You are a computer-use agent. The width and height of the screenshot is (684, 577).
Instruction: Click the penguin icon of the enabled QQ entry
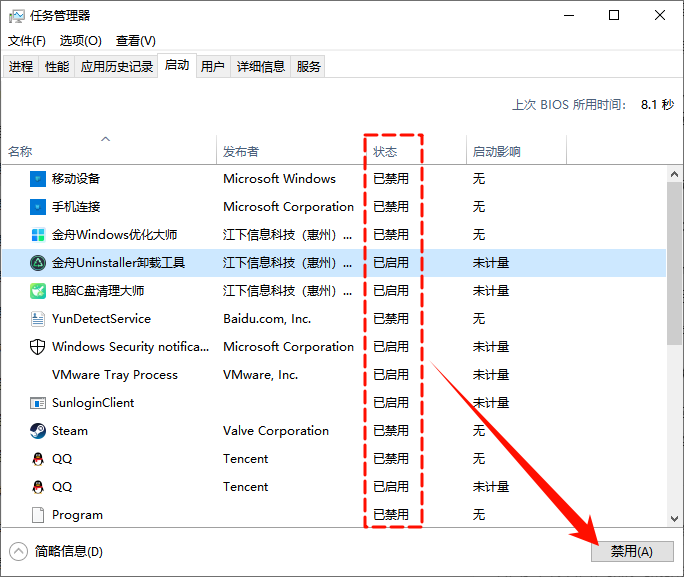coord(38,487)
